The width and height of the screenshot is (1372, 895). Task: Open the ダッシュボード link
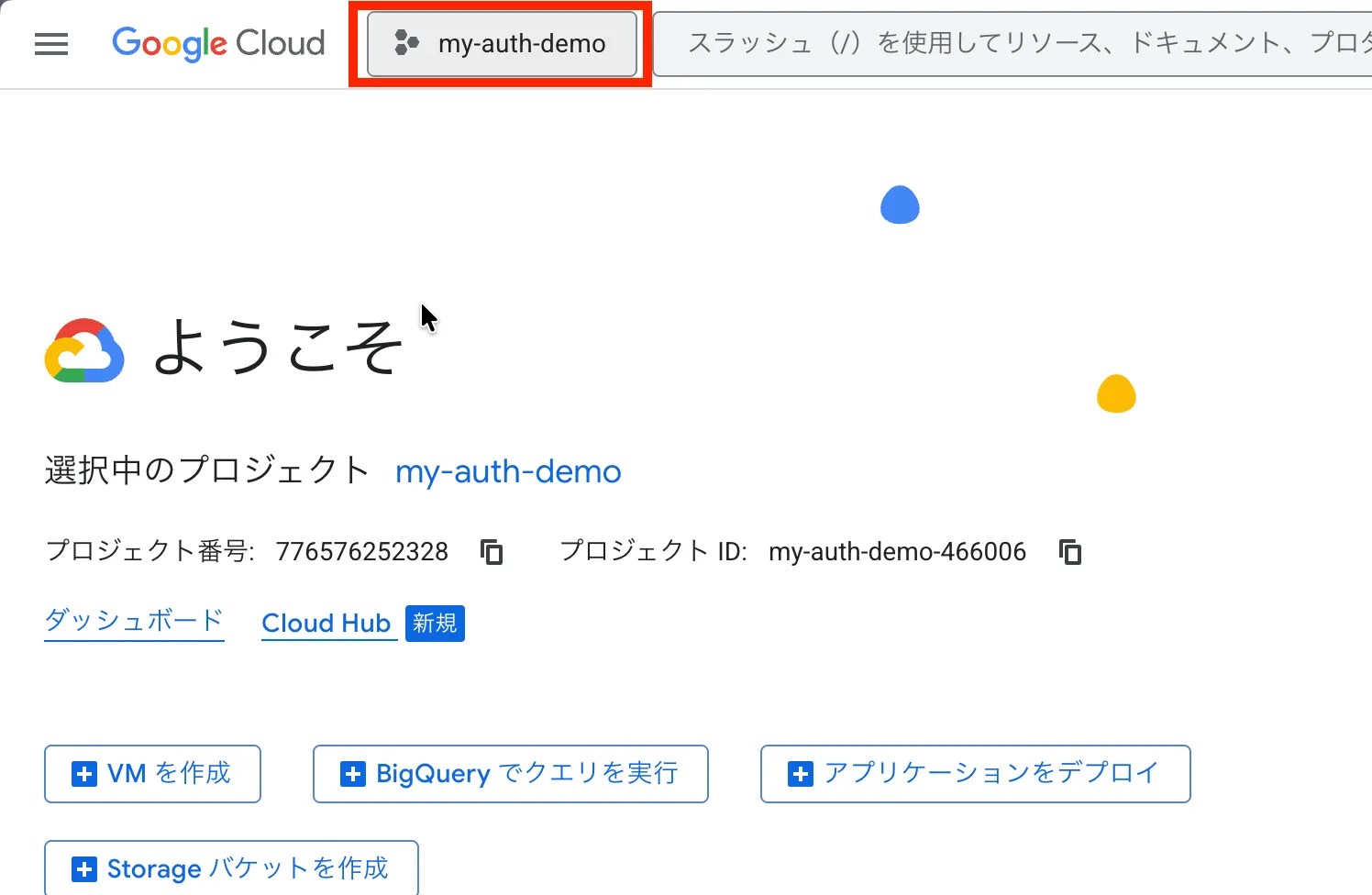pos(134,622)
